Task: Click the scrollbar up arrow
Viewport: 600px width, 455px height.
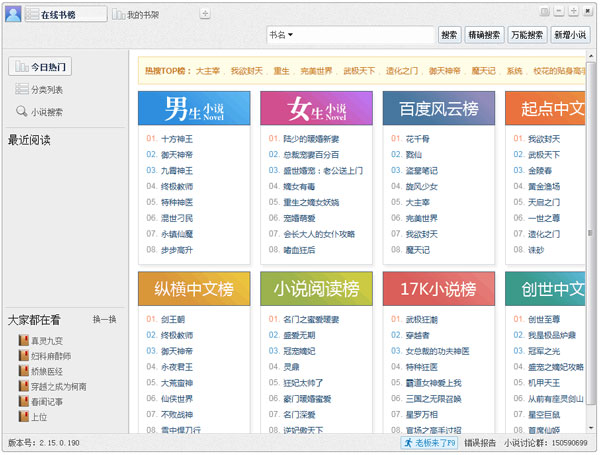Action: tap(591, 56)
